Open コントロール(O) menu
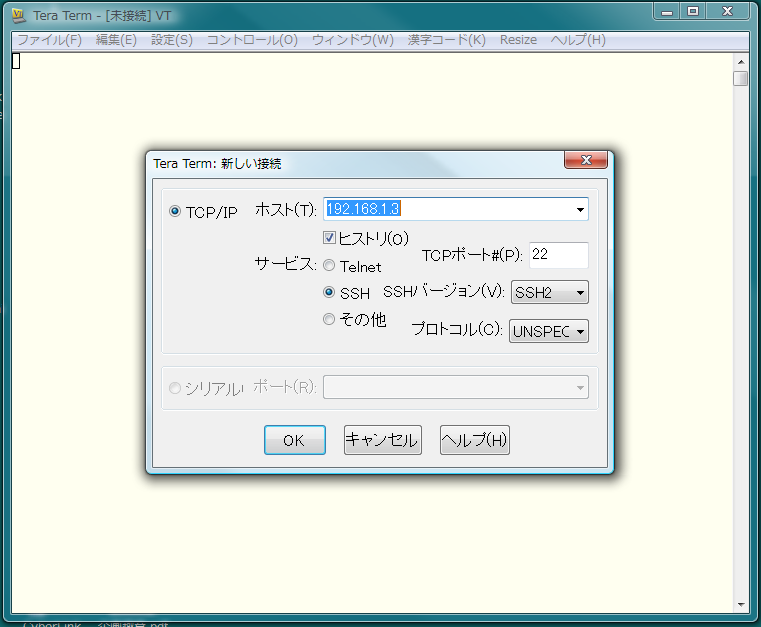This screenshot has height=627, width=761. (x=252, y=40)
